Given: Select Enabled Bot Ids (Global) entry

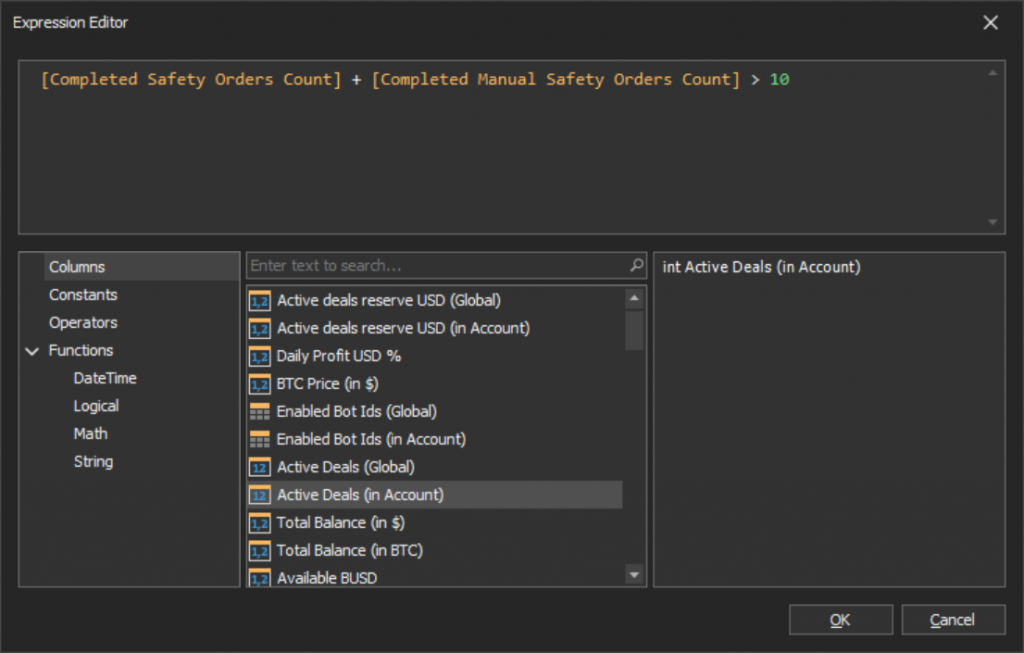Looking at the screenshot, I should pyautogui.click(x=357, y=412).
